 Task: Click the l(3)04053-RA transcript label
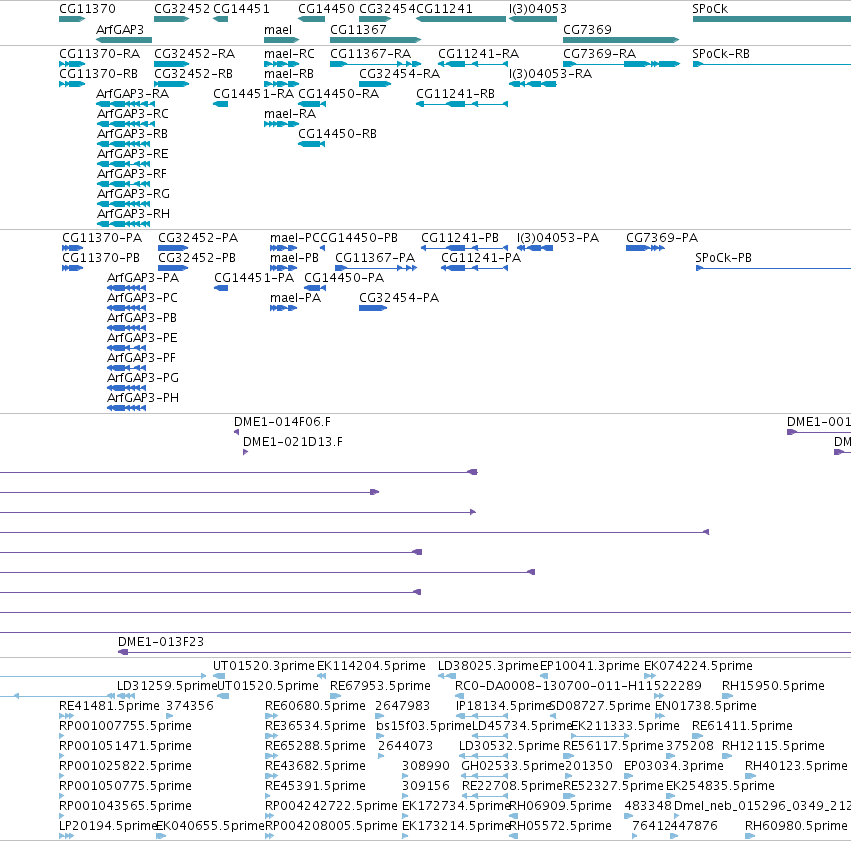(550, 74)
